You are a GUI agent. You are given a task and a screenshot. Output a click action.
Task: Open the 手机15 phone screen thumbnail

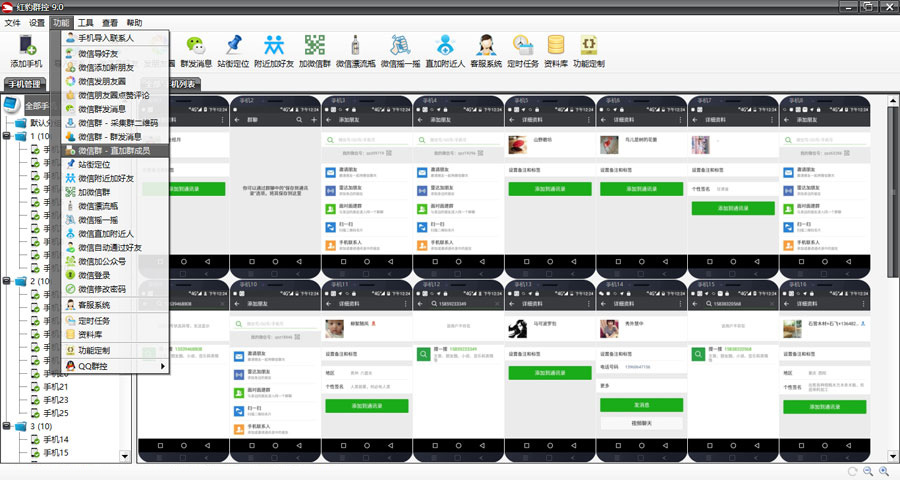[733, 370]
